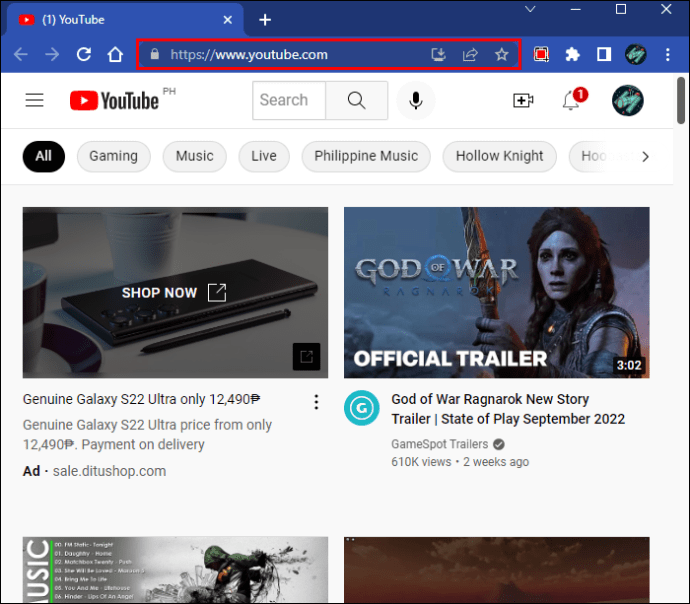The width and height of the screenshot is (690, 604).
Task: Select the Hollow Knight chip
Action: pos(499,156)
